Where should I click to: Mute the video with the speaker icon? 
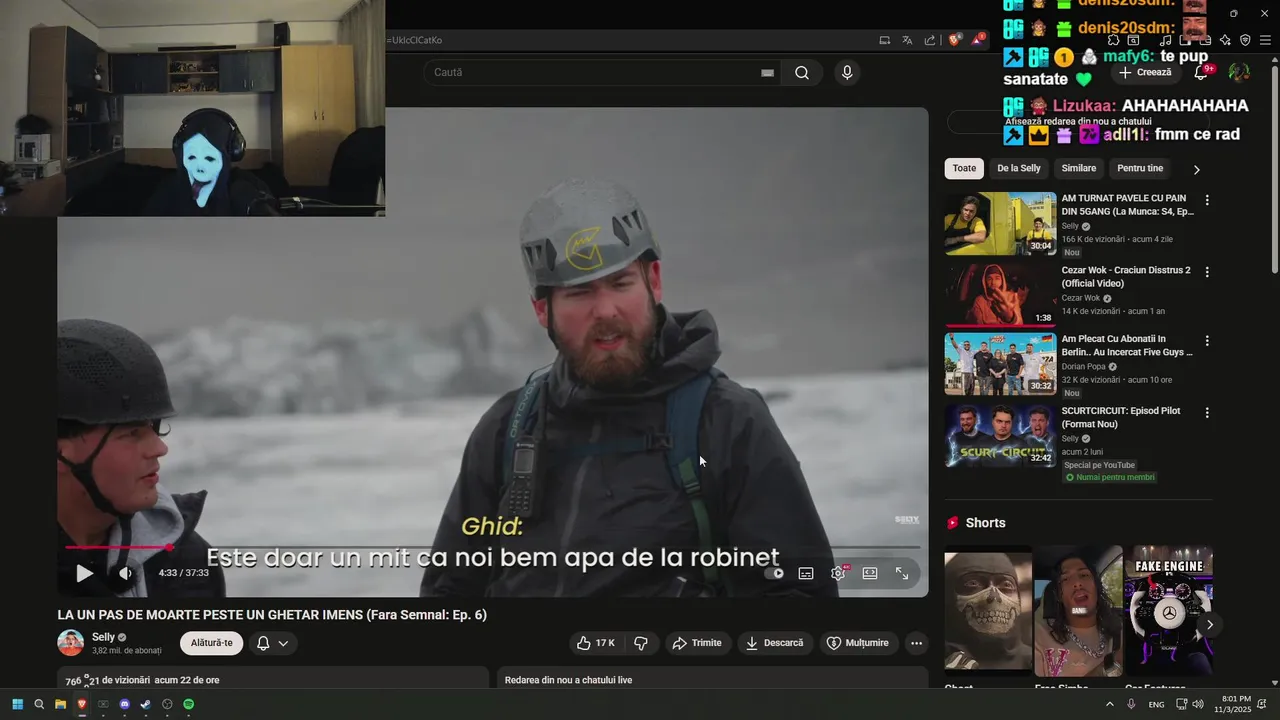click(125, 573)
